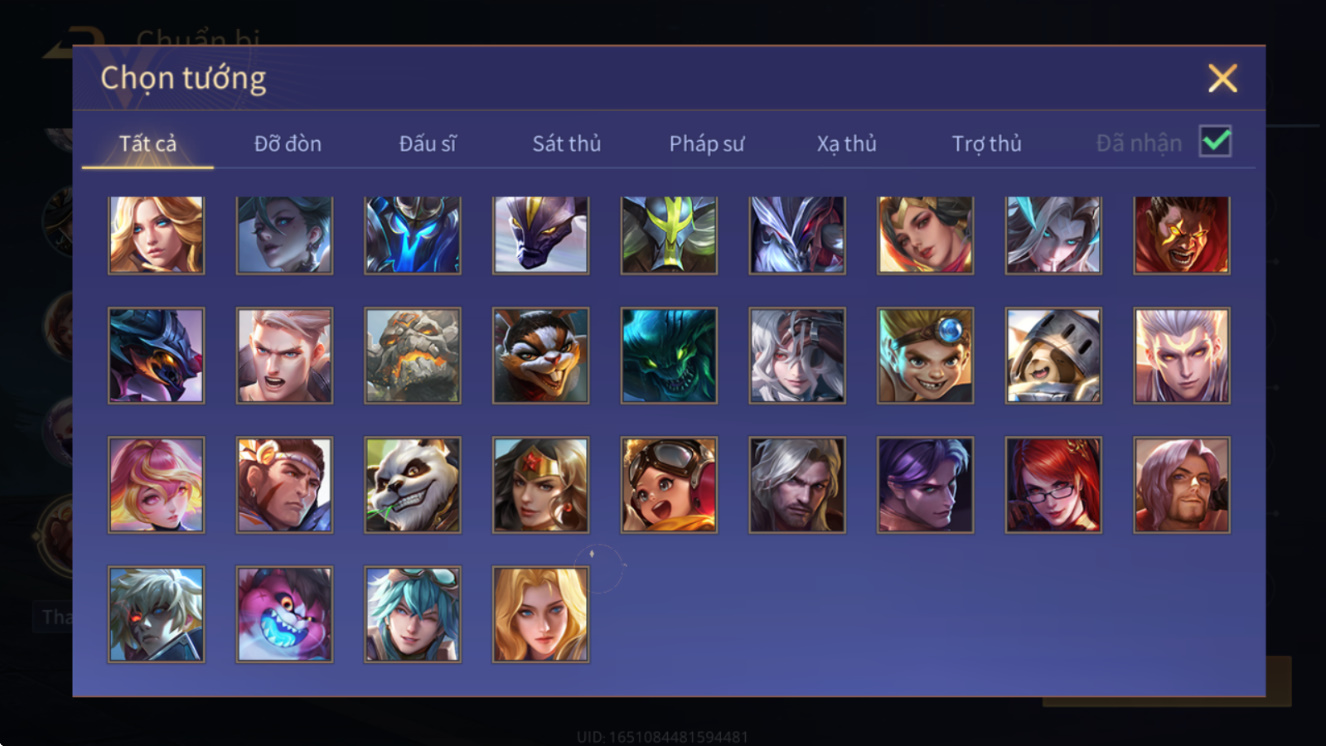Open the Sát thủ tab

click(x=566, y=143)
